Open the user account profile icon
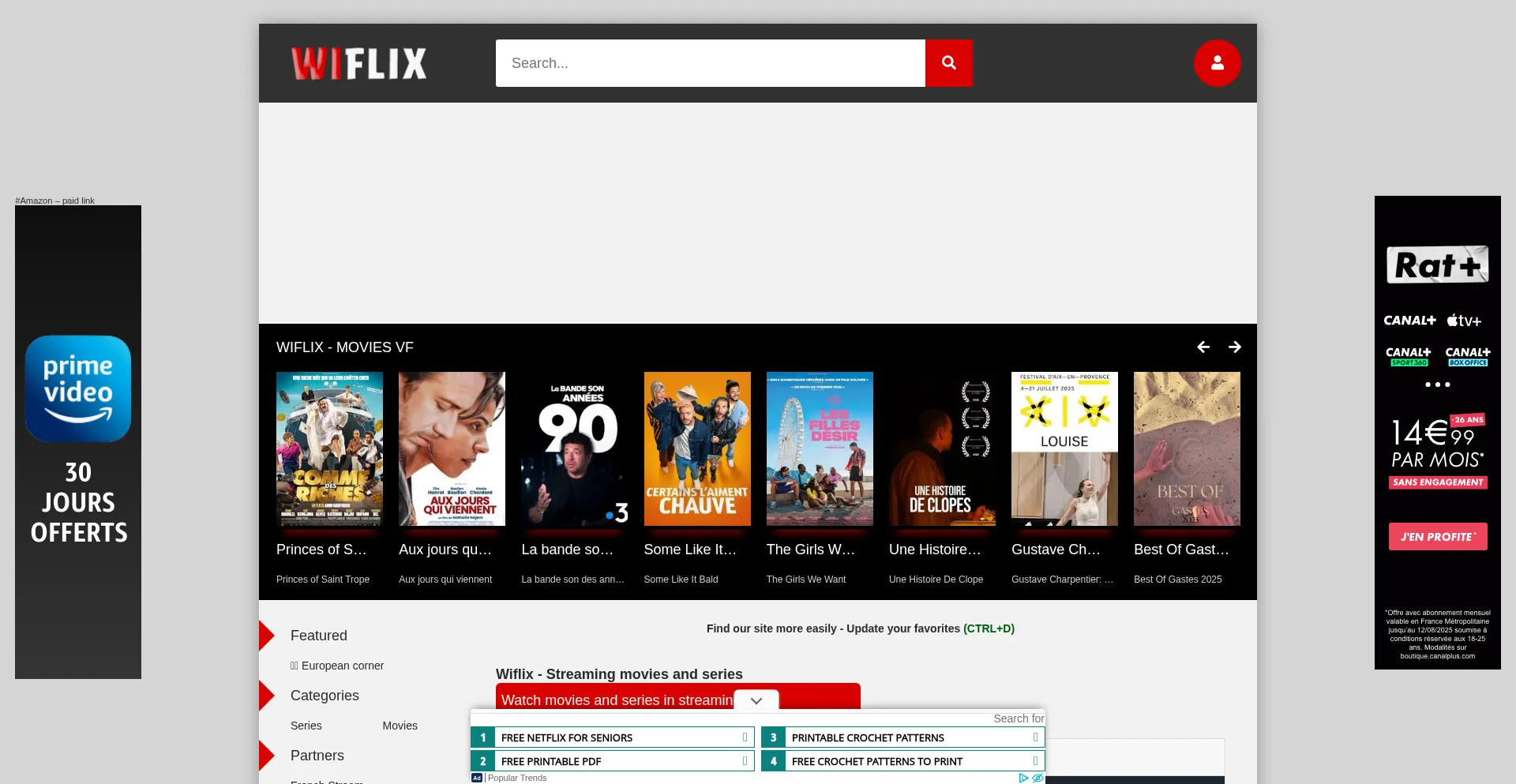Viewport: 1516px width, 784px height. [1217, 63]
